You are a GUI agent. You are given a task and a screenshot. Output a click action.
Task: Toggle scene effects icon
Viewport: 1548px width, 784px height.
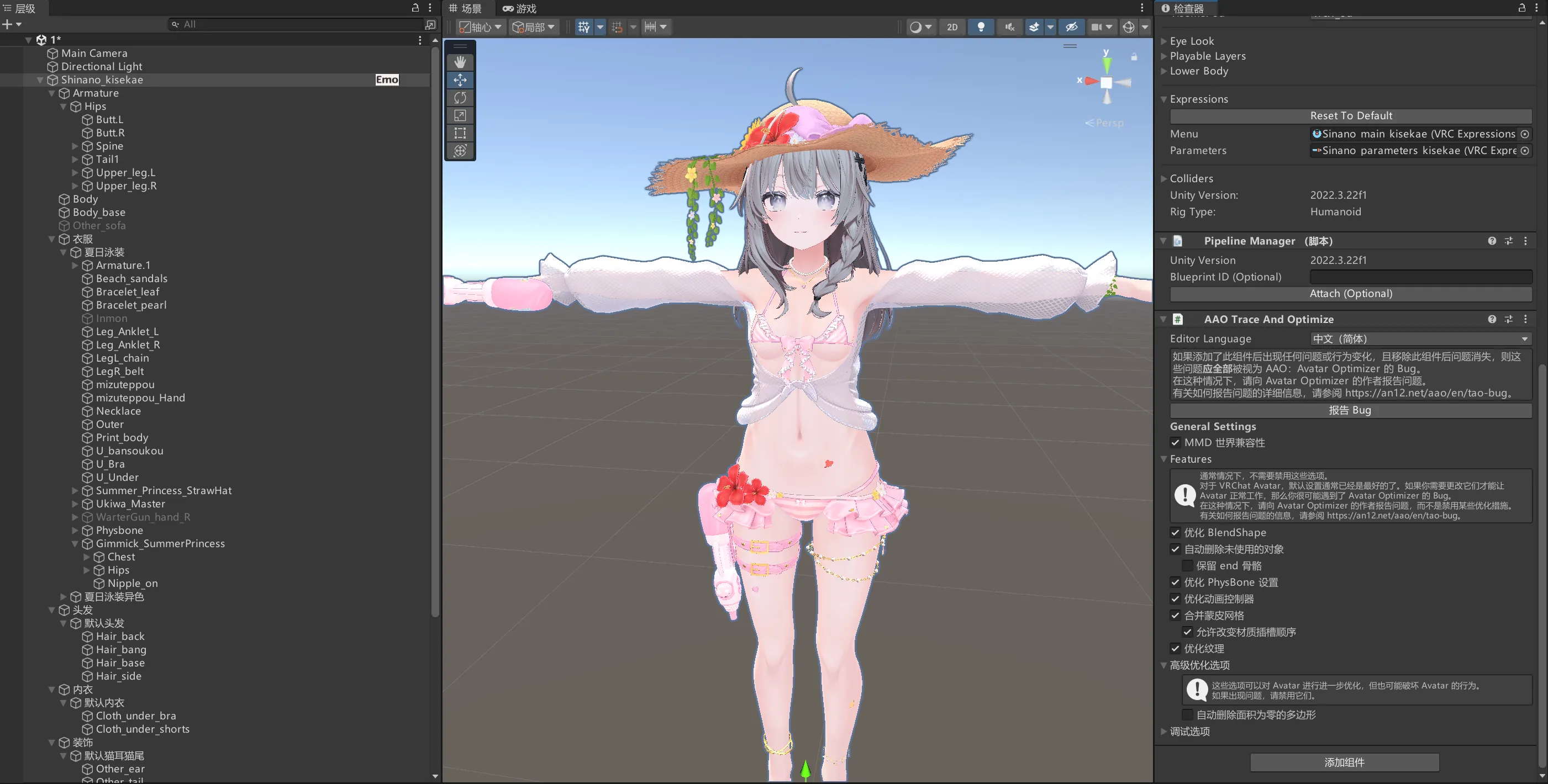[x=1034, y=27]
